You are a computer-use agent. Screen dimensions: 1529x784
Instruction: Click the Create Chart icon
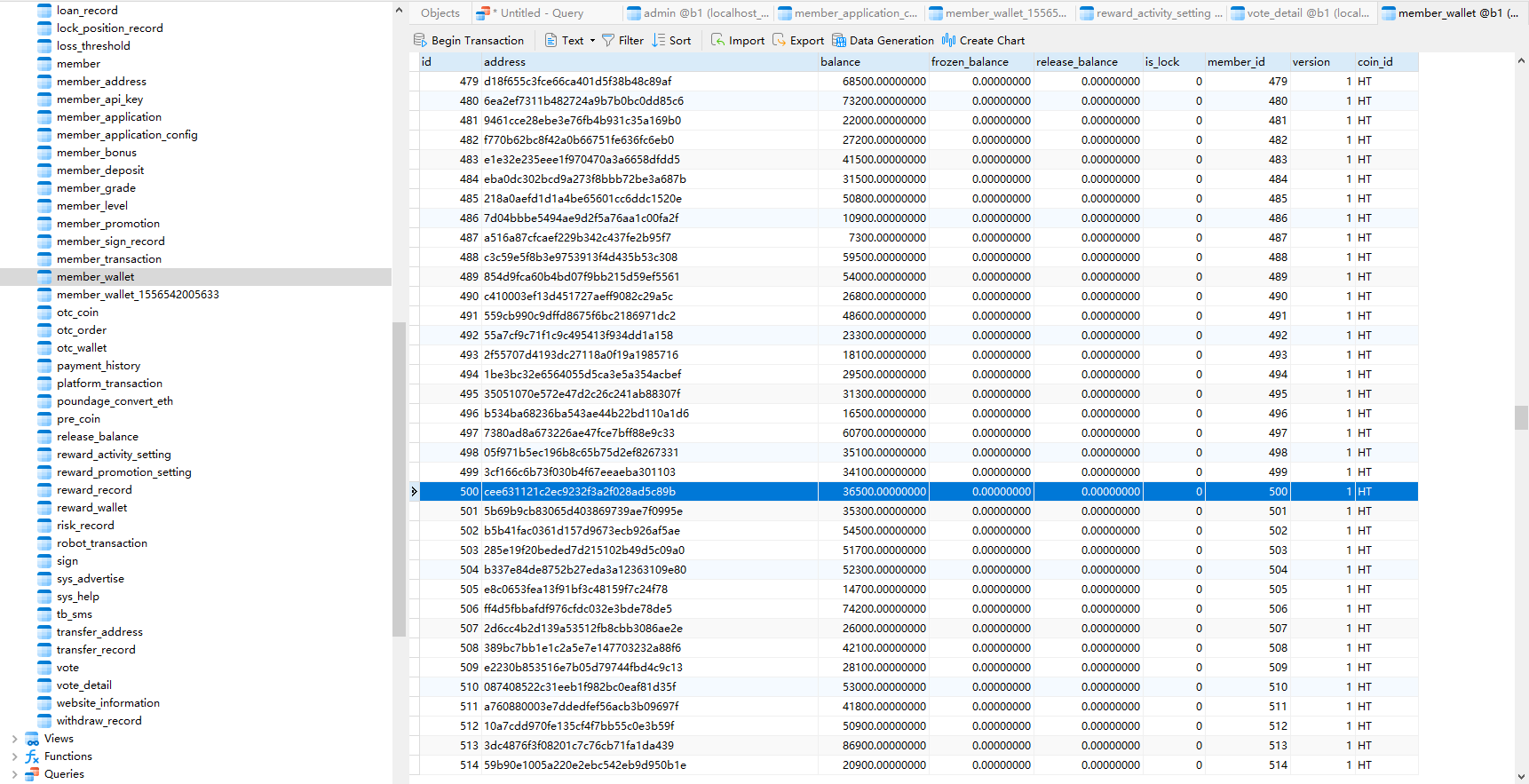click(x=949, y=41)
